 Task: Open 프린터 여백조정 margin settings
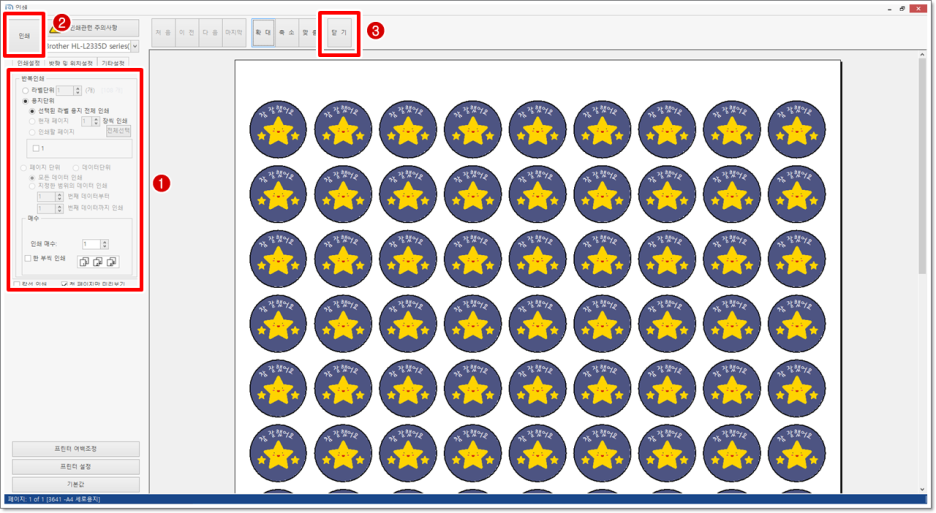[76, 449]
